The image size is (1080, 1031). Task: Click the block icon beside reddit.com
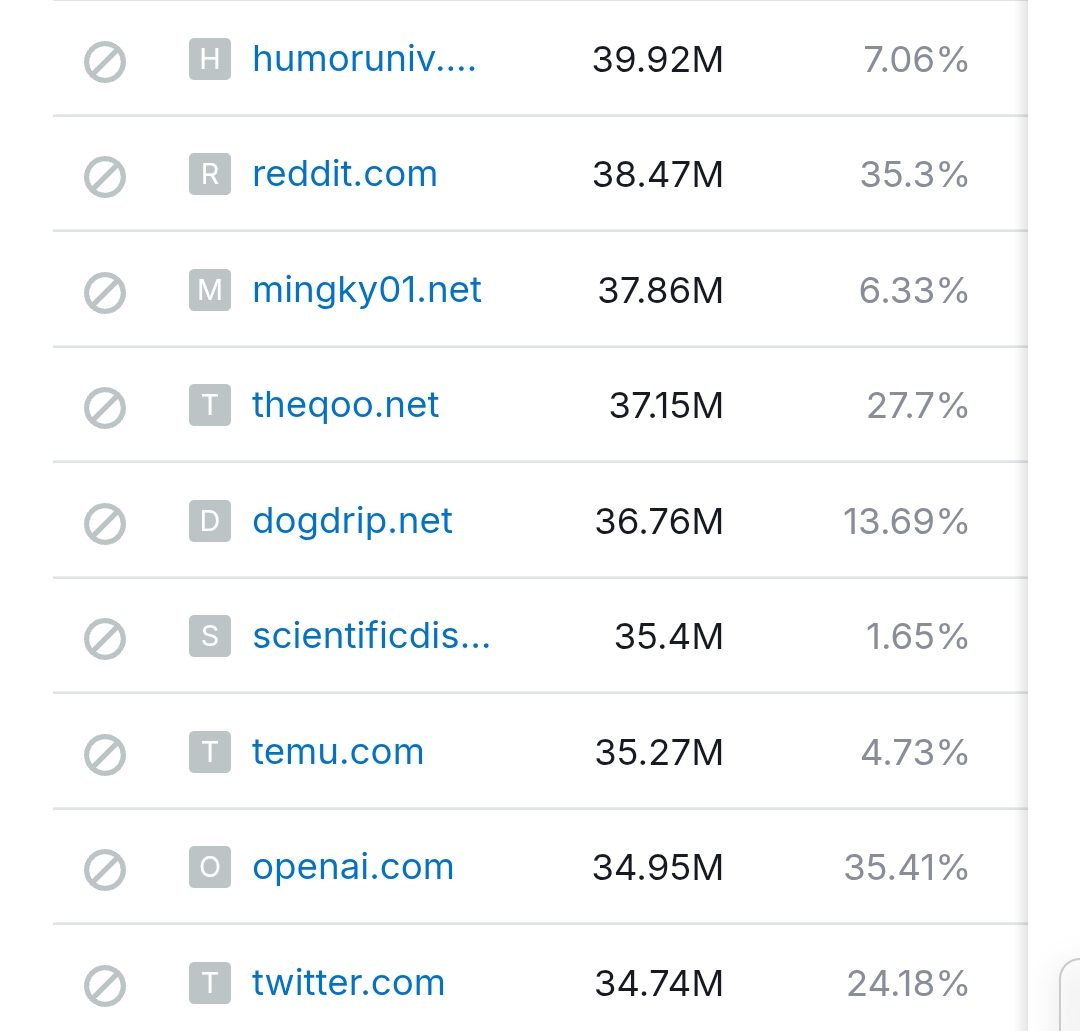click(104, 177)
